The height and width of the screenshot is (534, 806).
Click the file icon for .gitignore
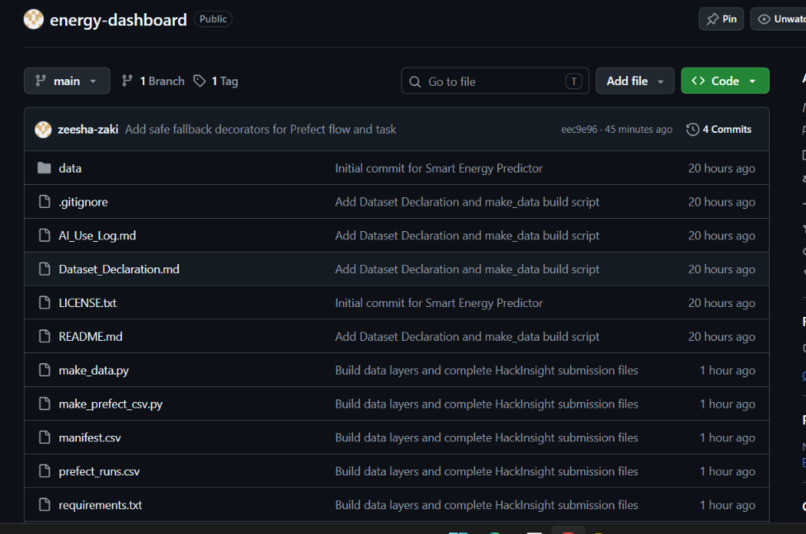coord(45,201)
